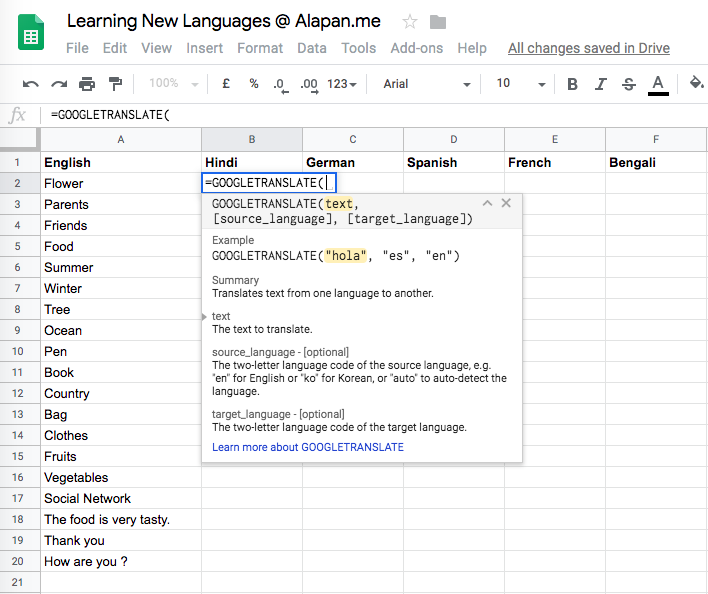
Task: Open the Format menu
Action: (260, 48)
